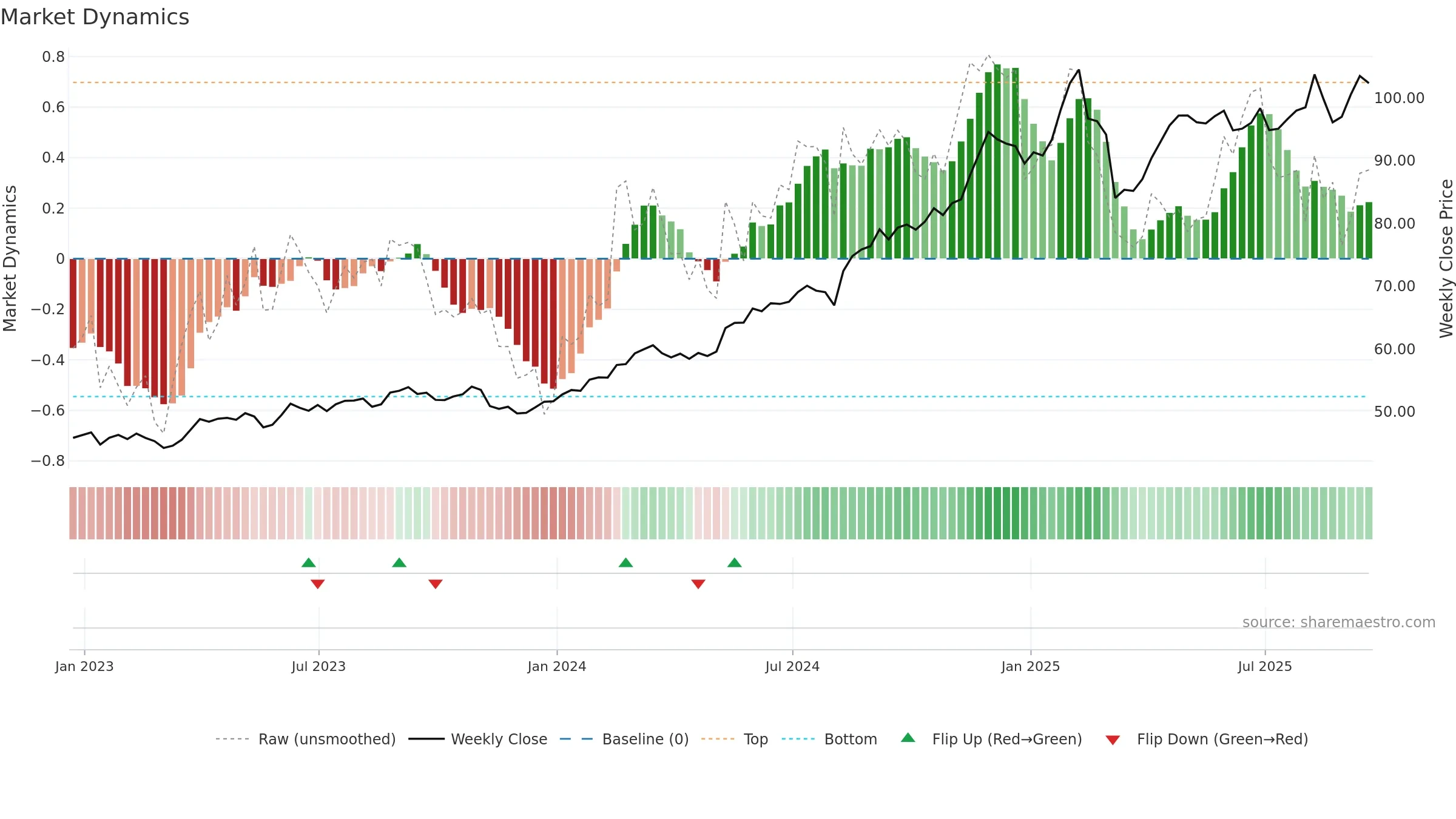Click the Market Dynamics chart title

[x=95, y=17]
